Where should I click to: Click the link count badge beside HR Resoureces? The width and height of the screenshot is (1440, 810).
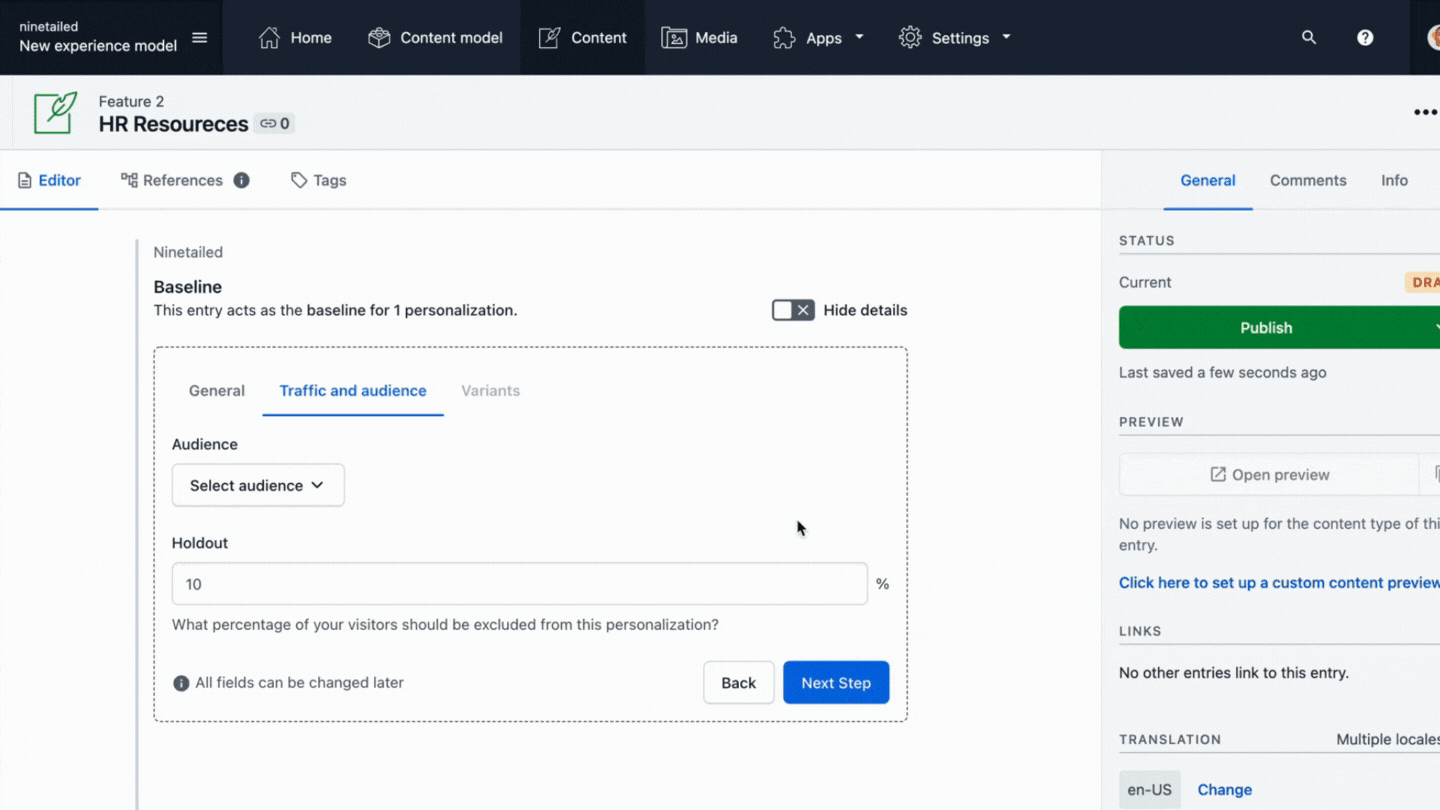pos(274,124)
